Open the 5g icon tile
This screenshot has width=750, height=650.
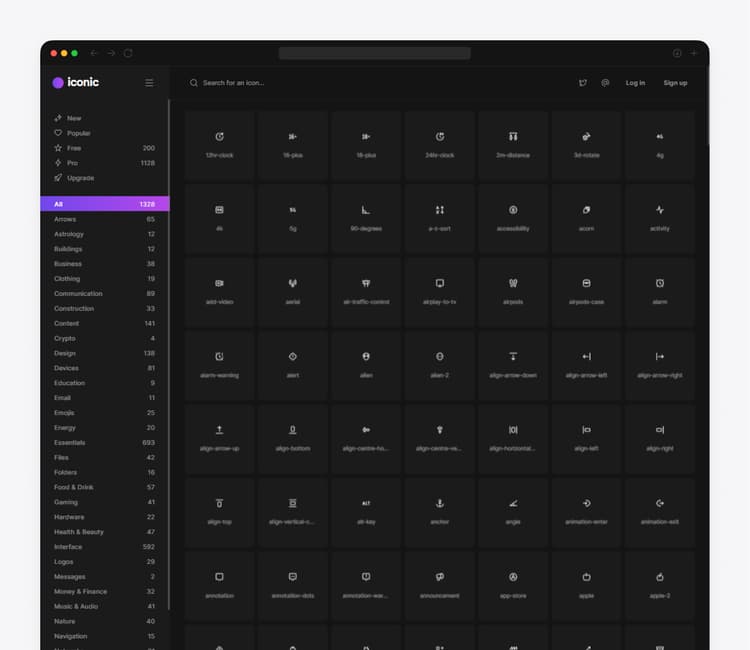293,219
